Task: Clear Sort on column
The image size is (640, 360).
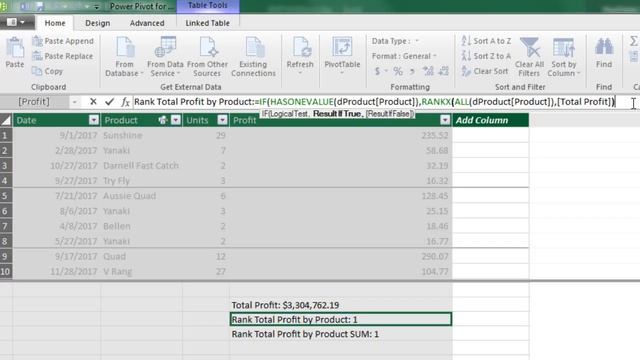Action: [485, 71]
